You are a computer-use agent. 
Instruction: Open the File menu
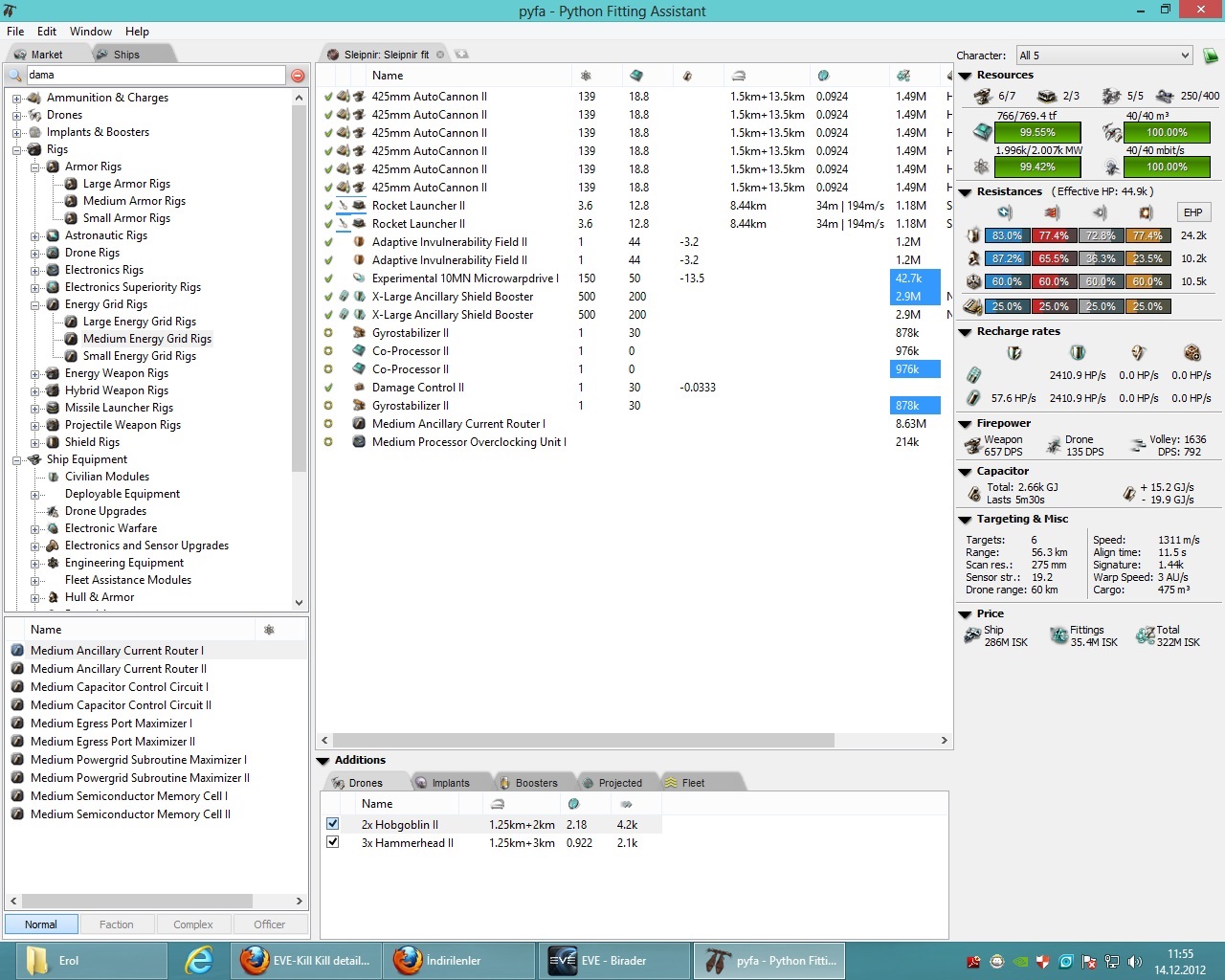pyautogui.click(x=15, y=32)
